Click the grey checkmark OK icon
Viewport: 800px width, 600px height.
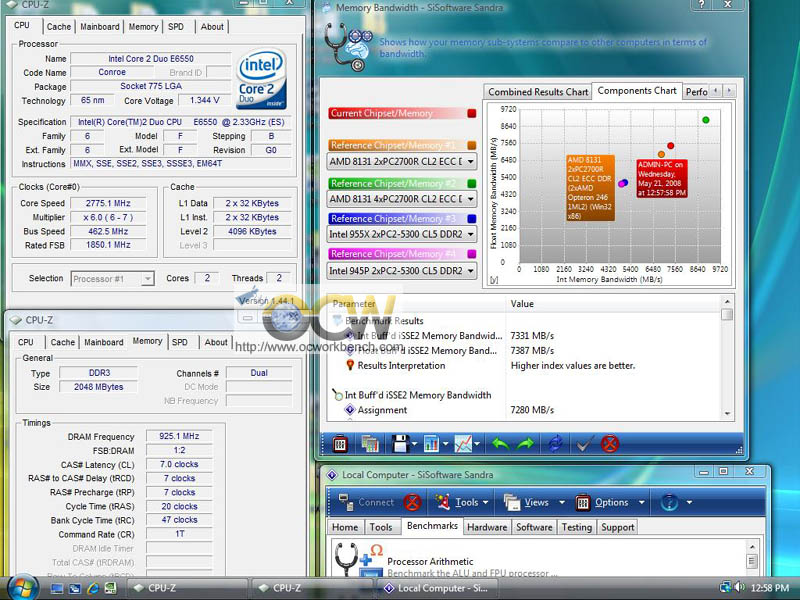click(x=584, y=444)
